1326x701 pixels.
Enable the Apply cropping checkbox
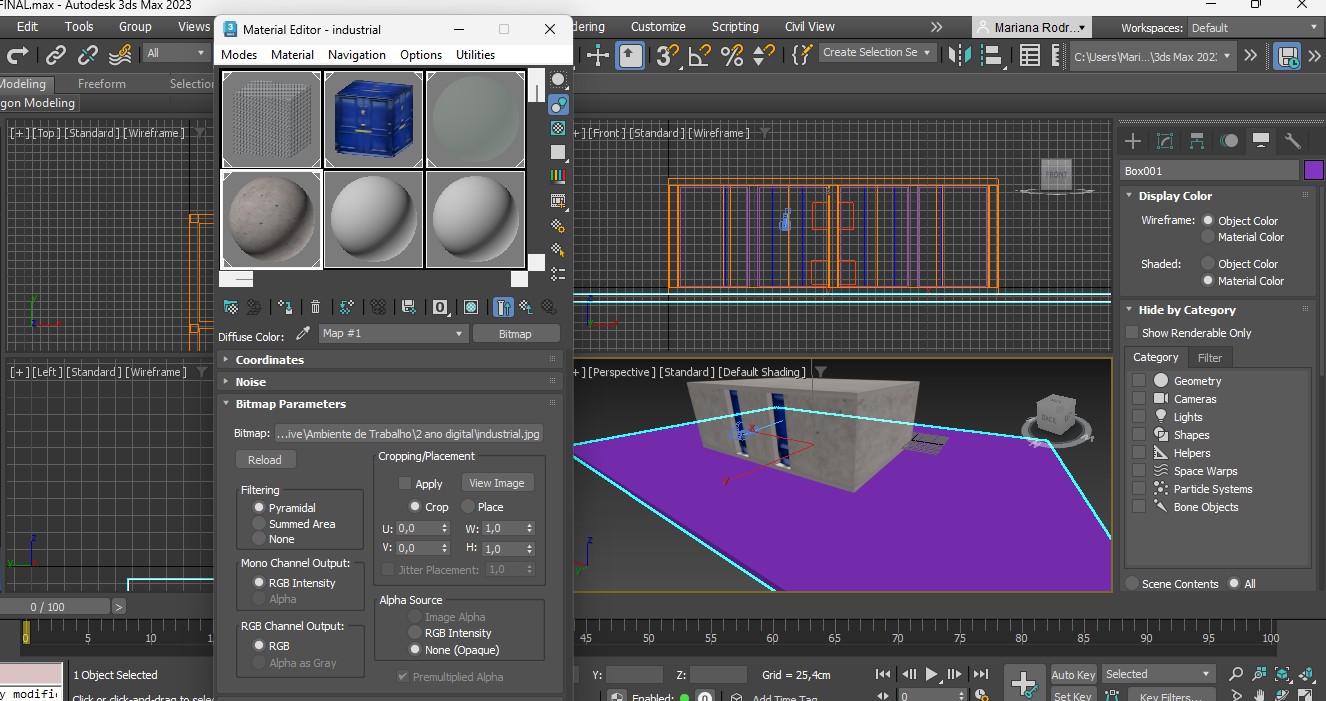[x=405, y=484]
